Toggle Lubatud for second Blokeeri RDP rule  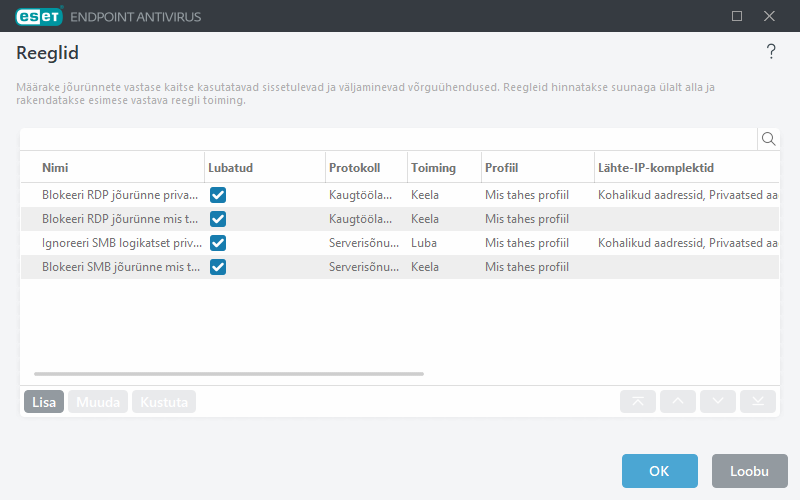[x=218, y=219]
